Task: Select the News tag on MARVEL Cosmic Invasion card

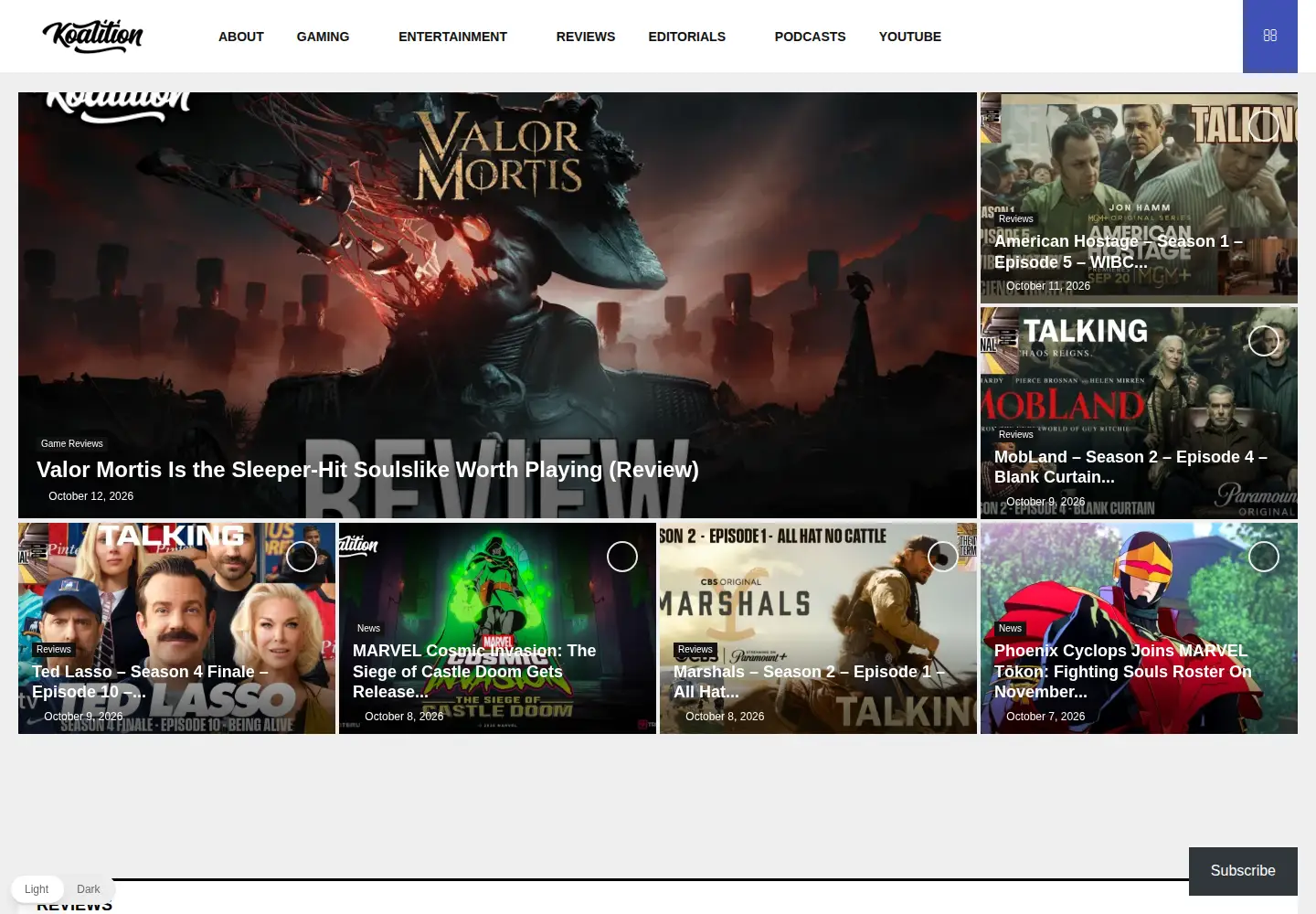Action: point(369,628)
